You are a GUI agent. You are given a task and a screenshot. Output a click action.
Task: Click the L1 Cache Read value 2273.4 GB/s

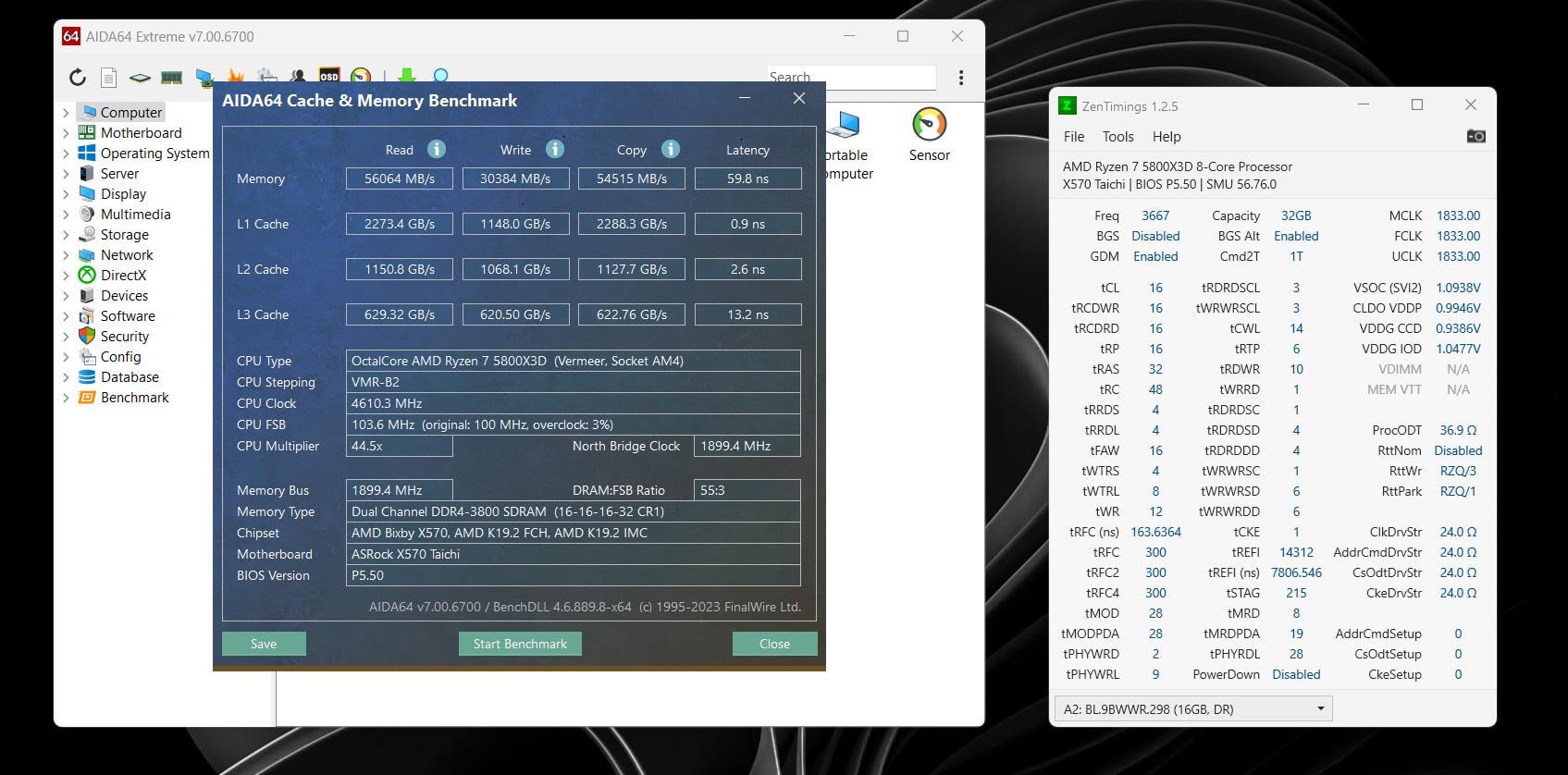(x=400, y=224)
